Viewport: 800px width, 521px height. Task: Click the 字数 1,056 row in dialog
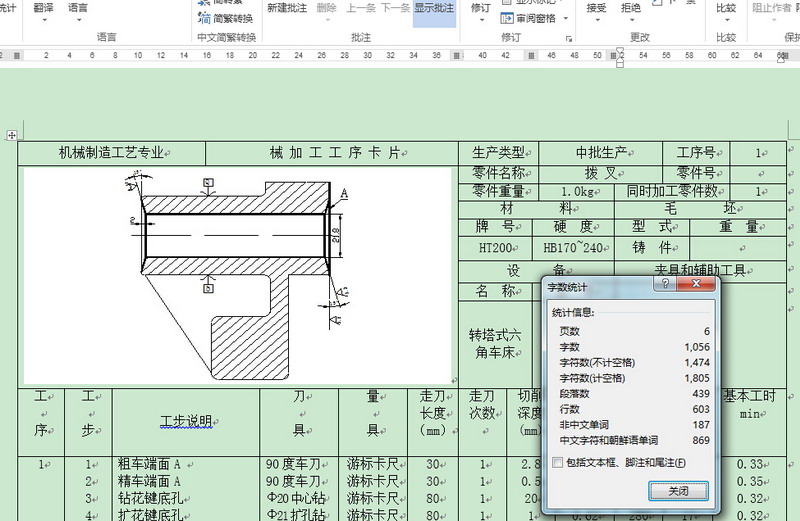pyautogui.click(x=634, y=347)
